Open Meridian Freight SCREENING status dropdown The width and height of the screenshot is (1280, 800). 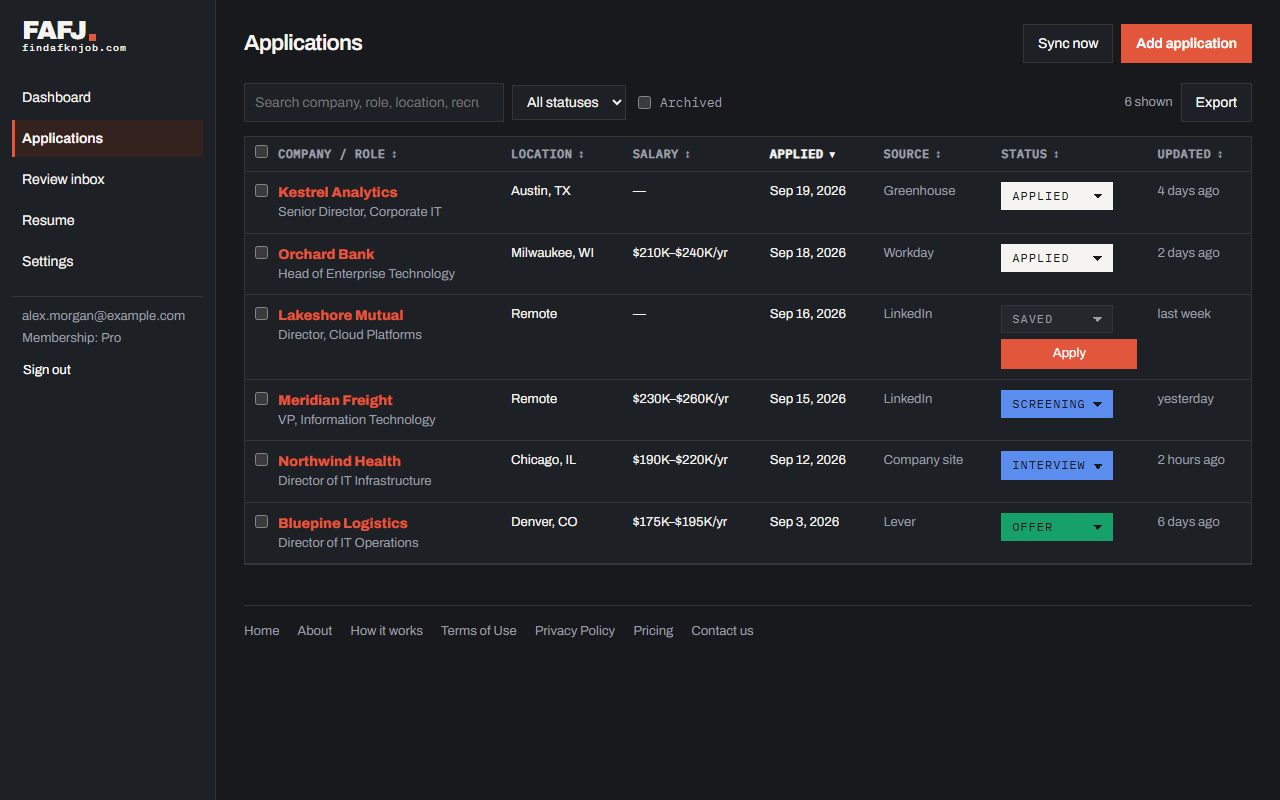(1056, 404)
